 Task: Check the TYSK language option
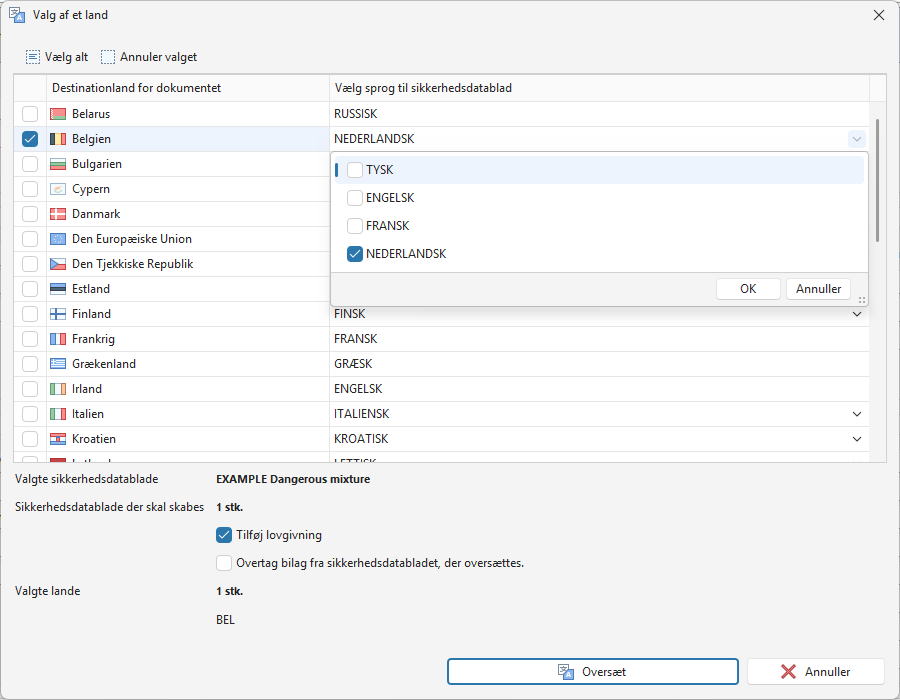355,170
